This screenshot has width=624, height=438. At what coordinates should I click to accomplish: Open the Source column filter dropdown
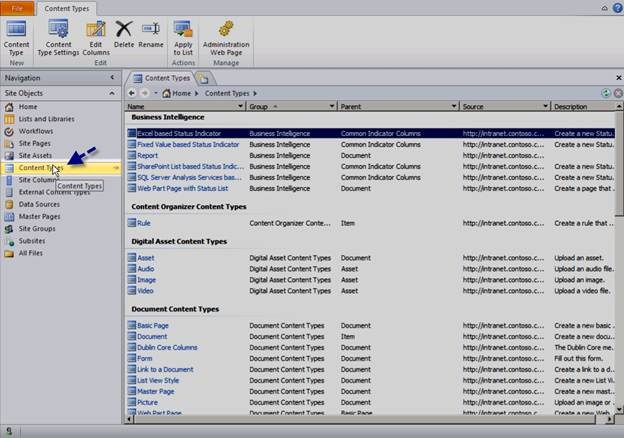[545, 106]
